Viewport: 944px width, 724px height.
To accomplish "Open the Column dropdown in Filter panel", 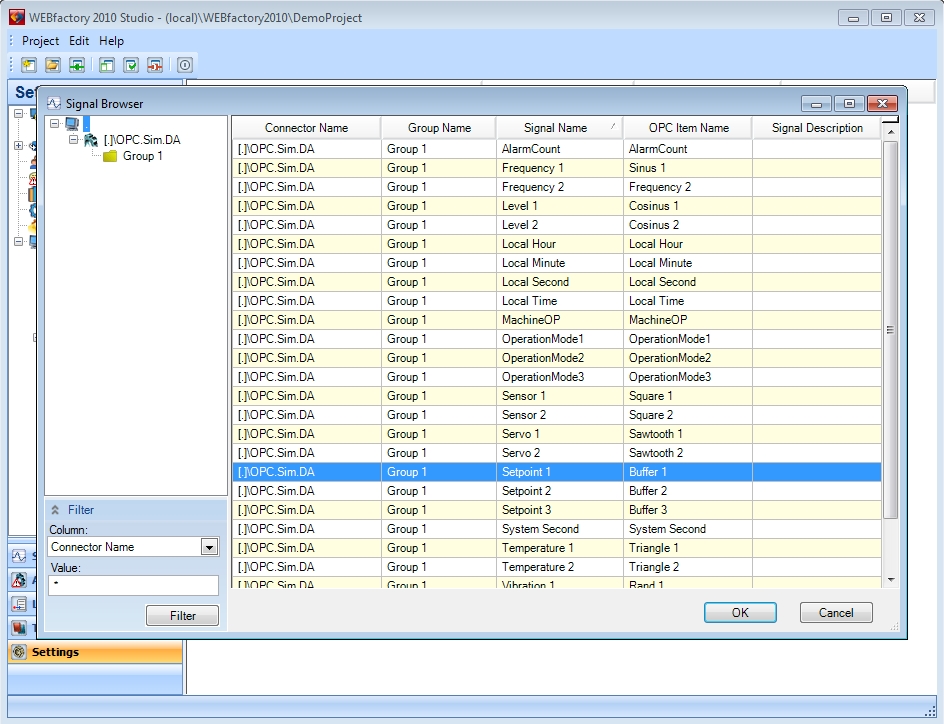I will (209, 547).
